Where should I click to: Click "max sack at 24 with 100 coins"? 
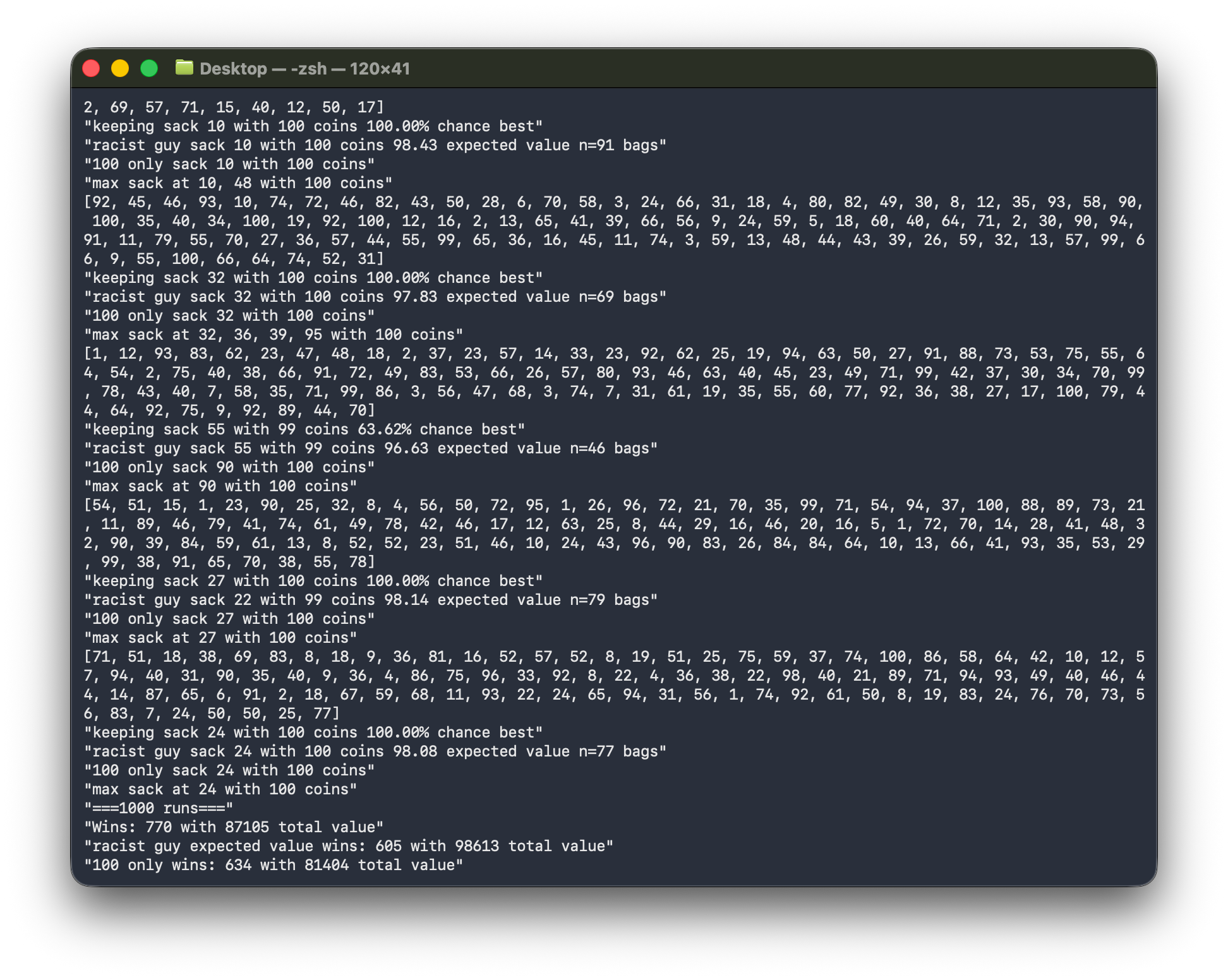coord(220,789)
